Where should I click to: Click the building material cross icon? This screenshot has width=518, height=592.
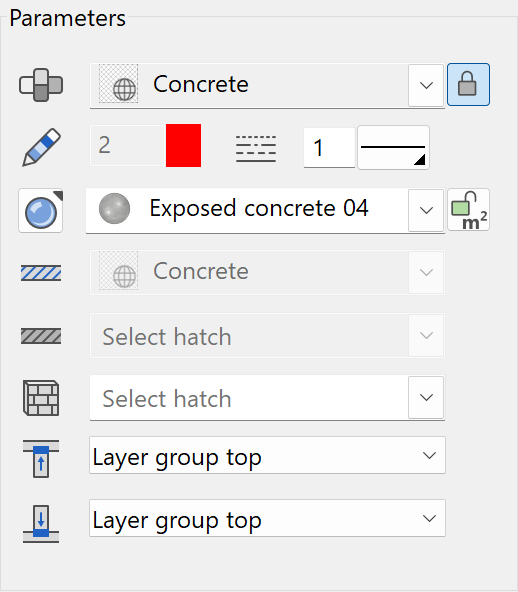[x=41, y=85]
